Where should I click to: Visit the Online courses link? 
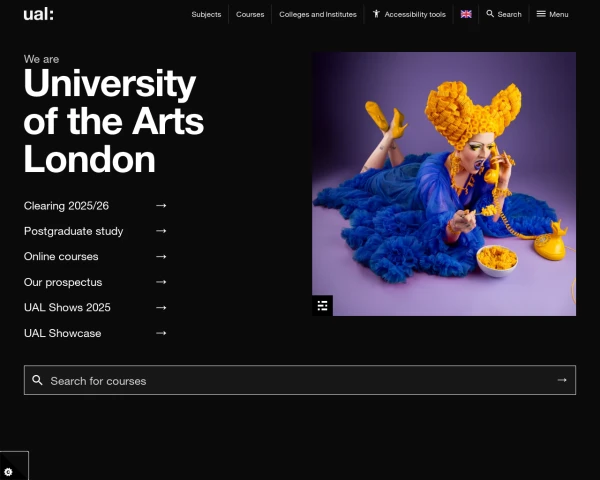pyautogui.click(x=61, y=256)
